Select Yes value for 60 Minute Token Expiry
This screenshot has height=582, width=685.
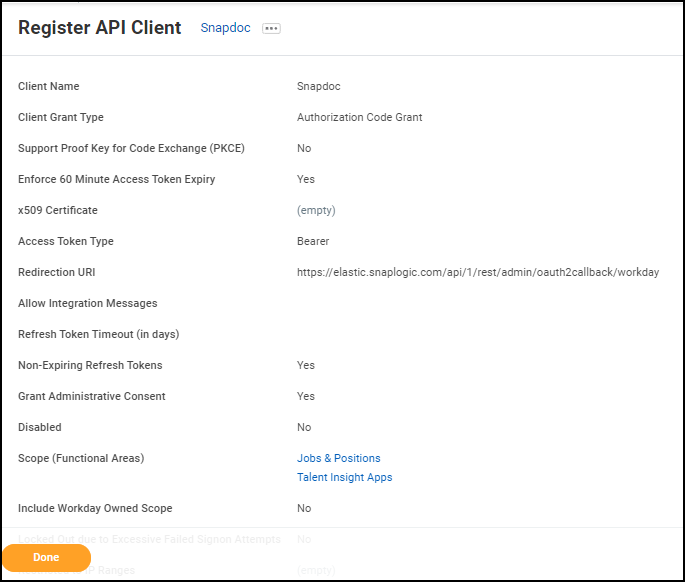click(306, 179)
